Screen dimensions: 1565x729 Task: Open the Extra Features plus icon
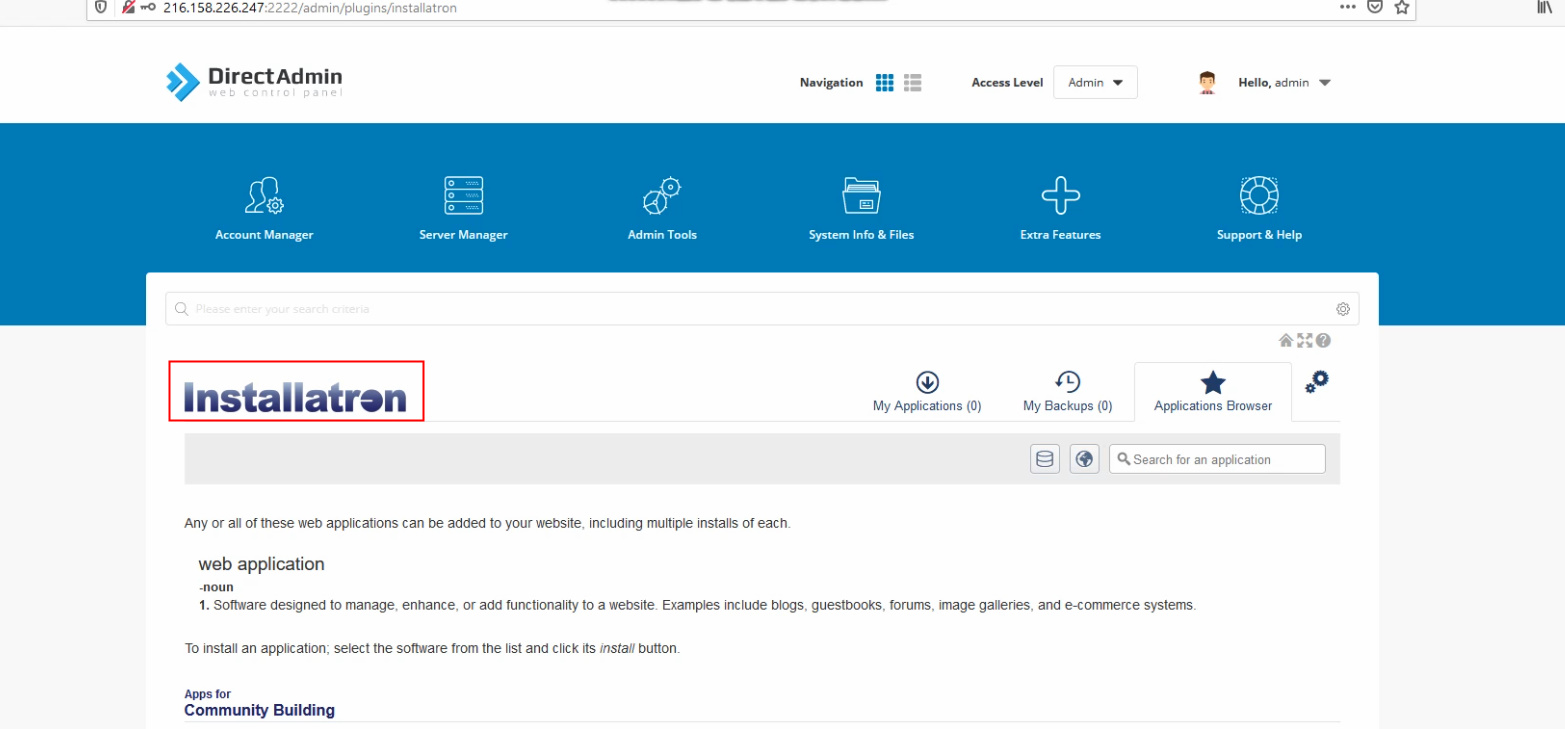1061,196
